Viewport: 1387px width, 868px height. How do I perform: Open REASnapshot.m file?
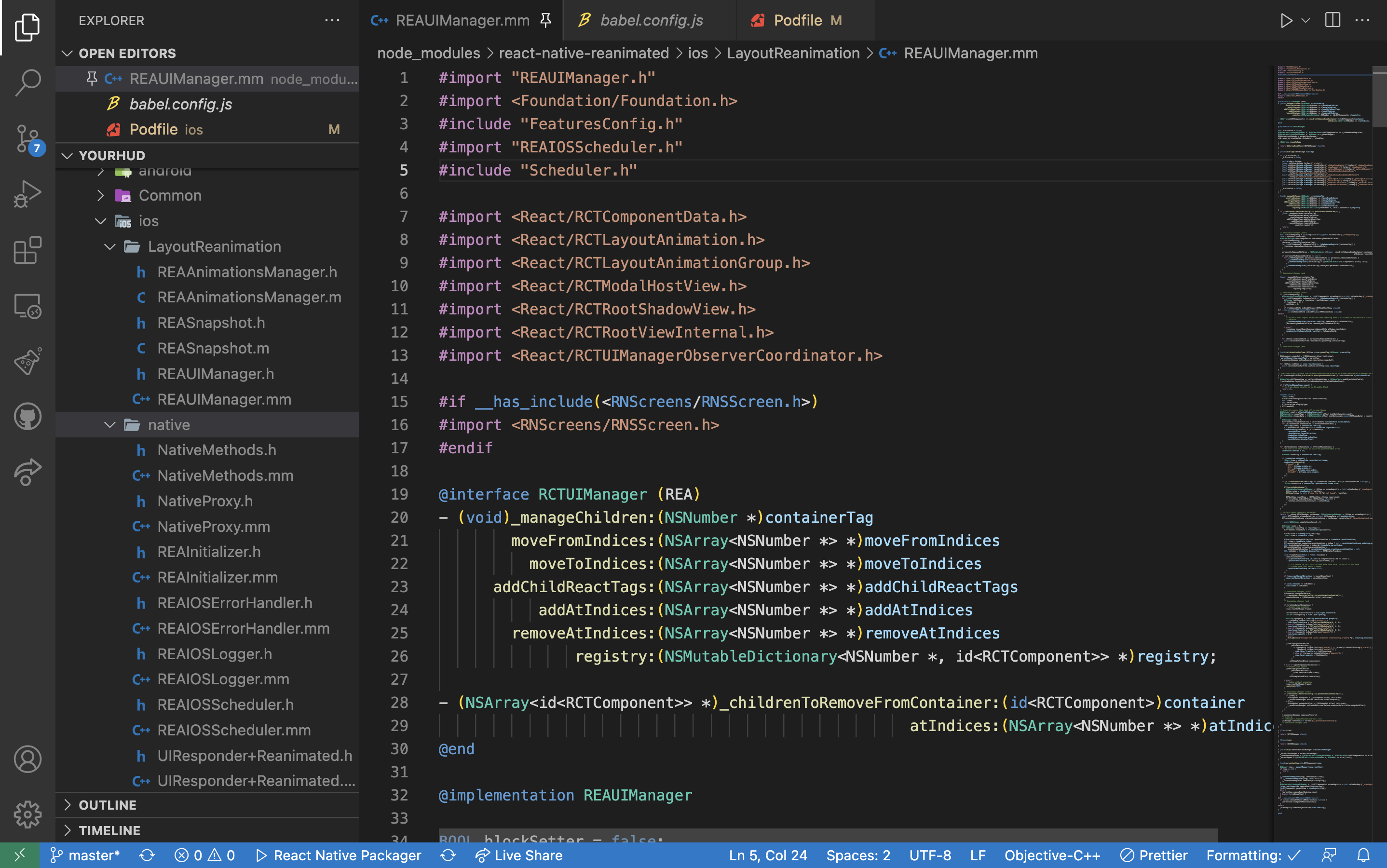207,349
